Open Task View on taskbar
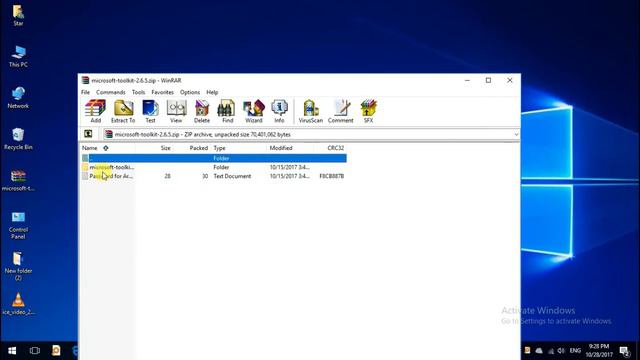The width and height of the screenshot is (640, 360). point(35,351)
